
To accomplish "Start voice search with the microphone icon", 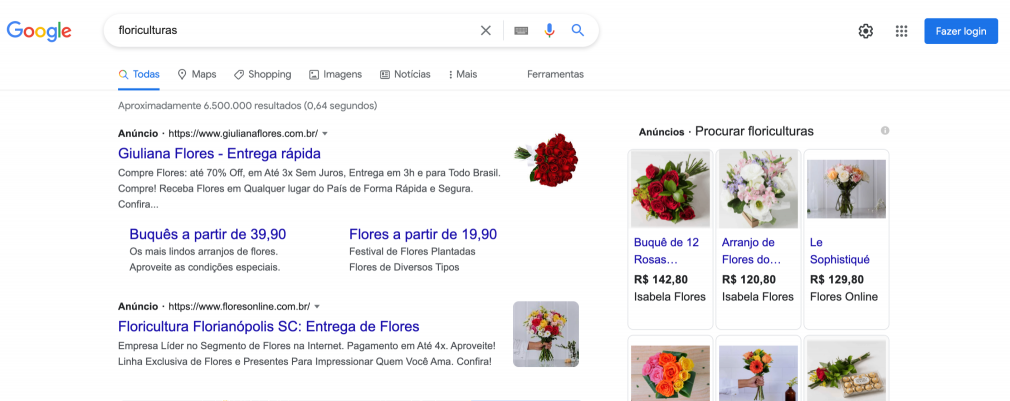I will pyautogui.click(x=549, y=30).
